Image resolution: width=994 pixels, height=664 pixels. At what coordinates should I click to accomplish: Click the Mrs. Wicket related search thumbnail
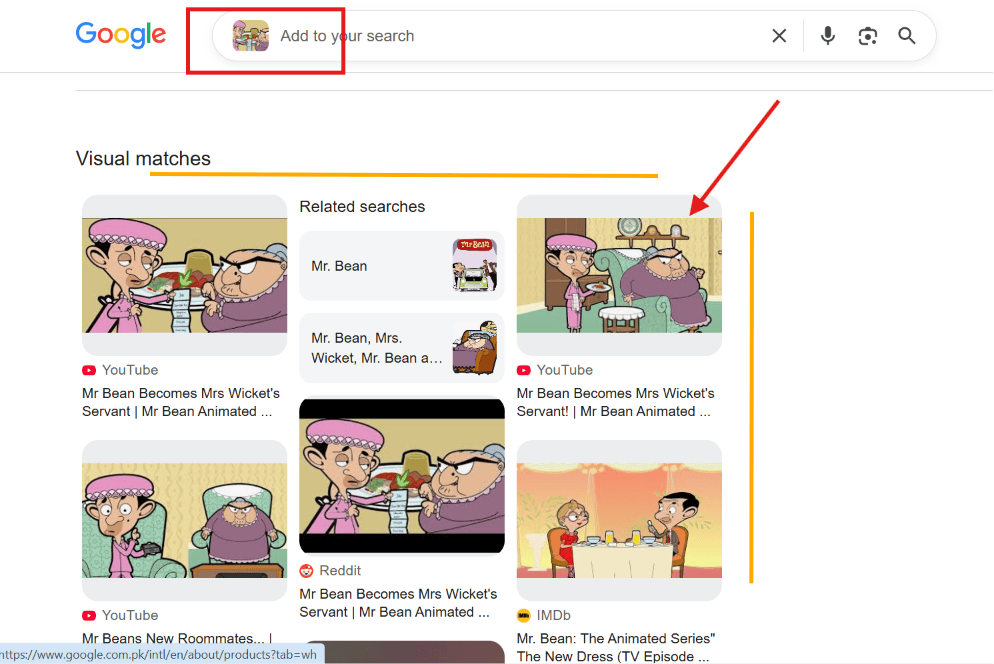[475, 348]
